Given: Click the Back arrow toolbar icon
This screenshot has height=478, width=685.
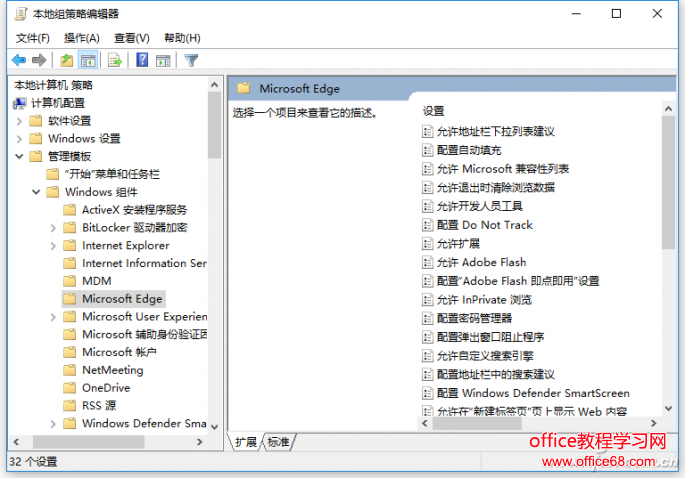Looking at the screenshot, I should click(x=19, y=60).
